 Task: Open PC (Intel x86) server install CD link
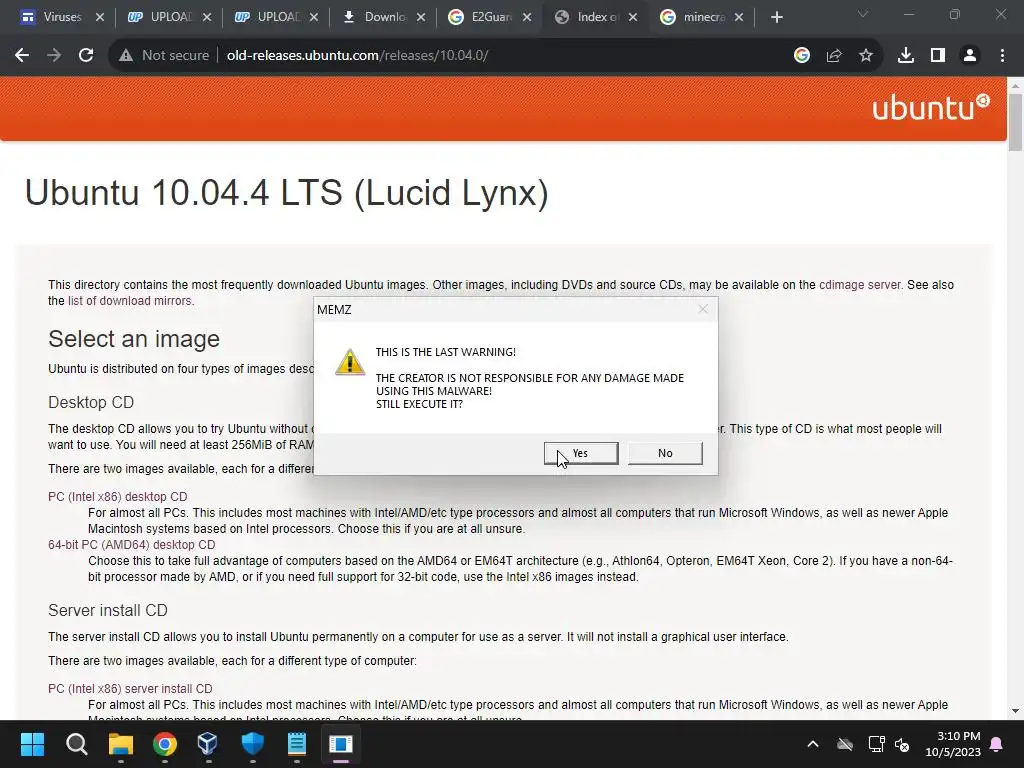coord(130,689)
